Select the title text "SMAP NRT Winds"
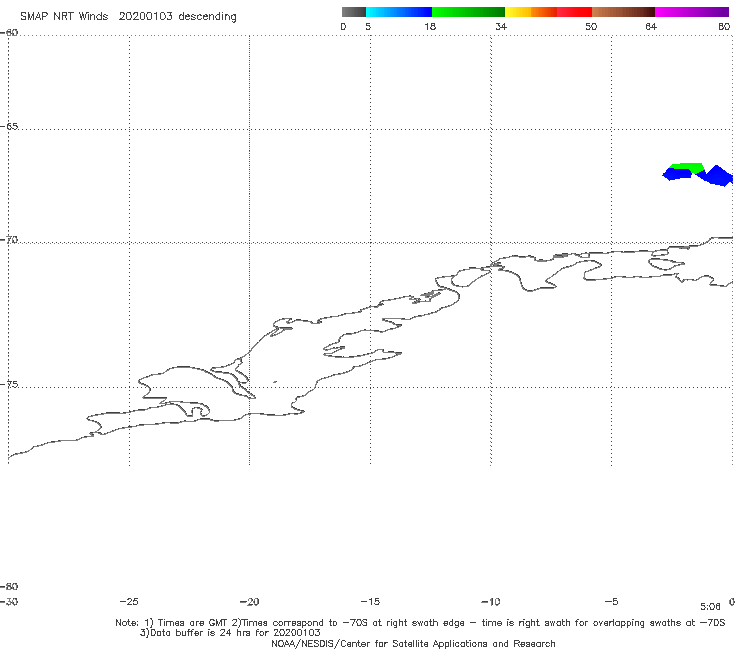740x650 pixels. tap(64, 17)
